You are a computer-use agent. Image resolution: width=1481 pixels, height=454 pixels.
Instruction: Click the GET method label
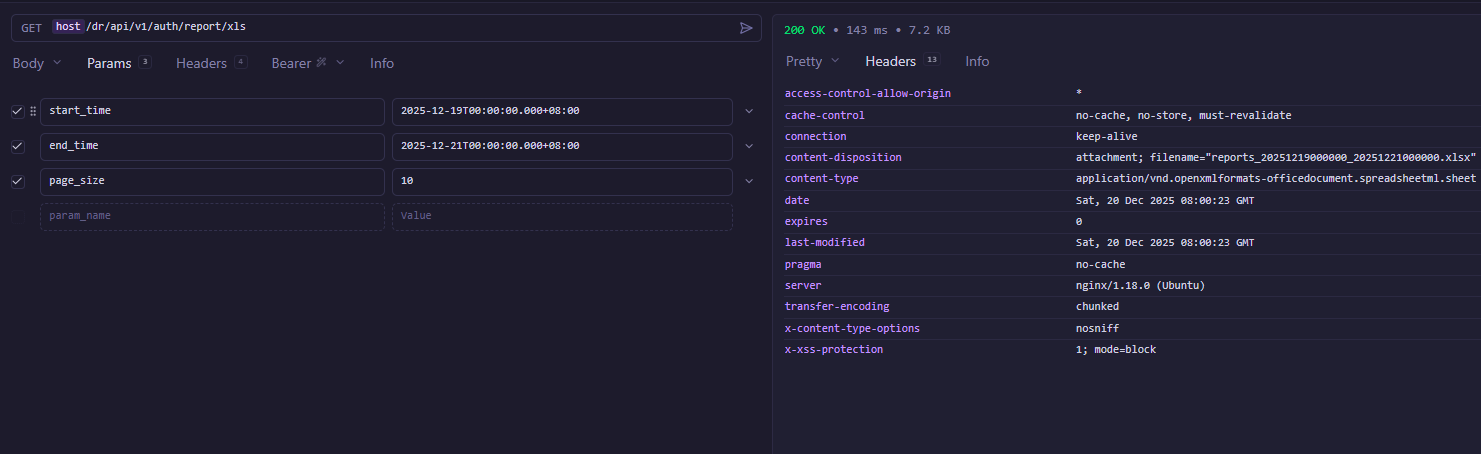click(31, 28)
